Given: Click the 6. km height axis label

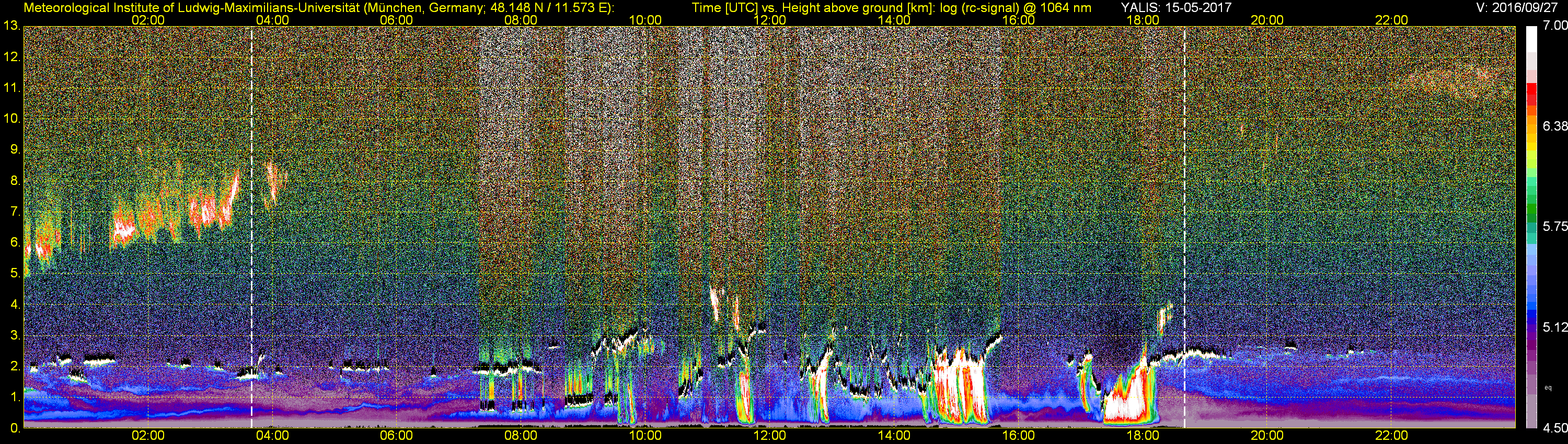Looking at the screenshot, I should [15, 242].
